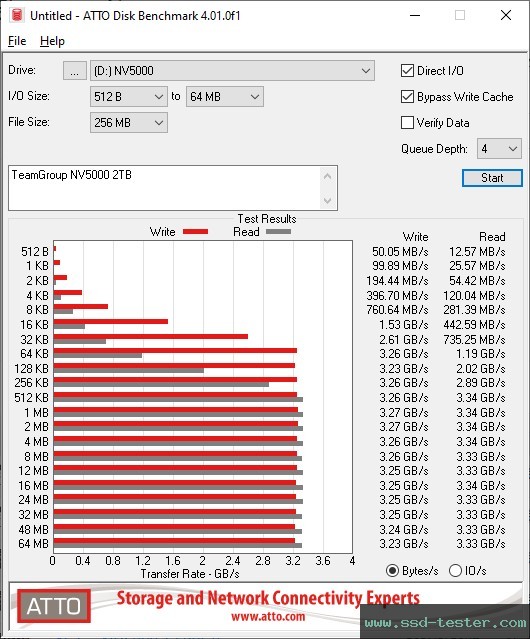530x639 pixels.
Task: Click the 128 KB read value 2.02 GB/s
Action: pyautogui.click(x=481, y=369)
